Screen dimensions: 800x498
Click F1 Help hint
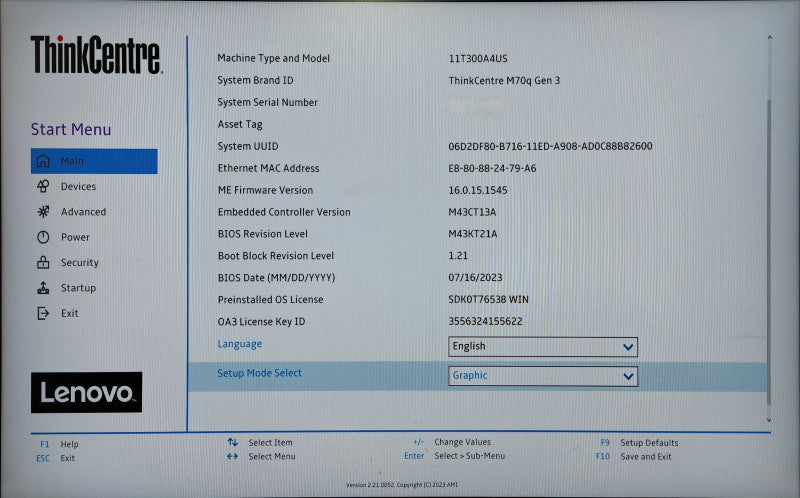coord(59,444)
